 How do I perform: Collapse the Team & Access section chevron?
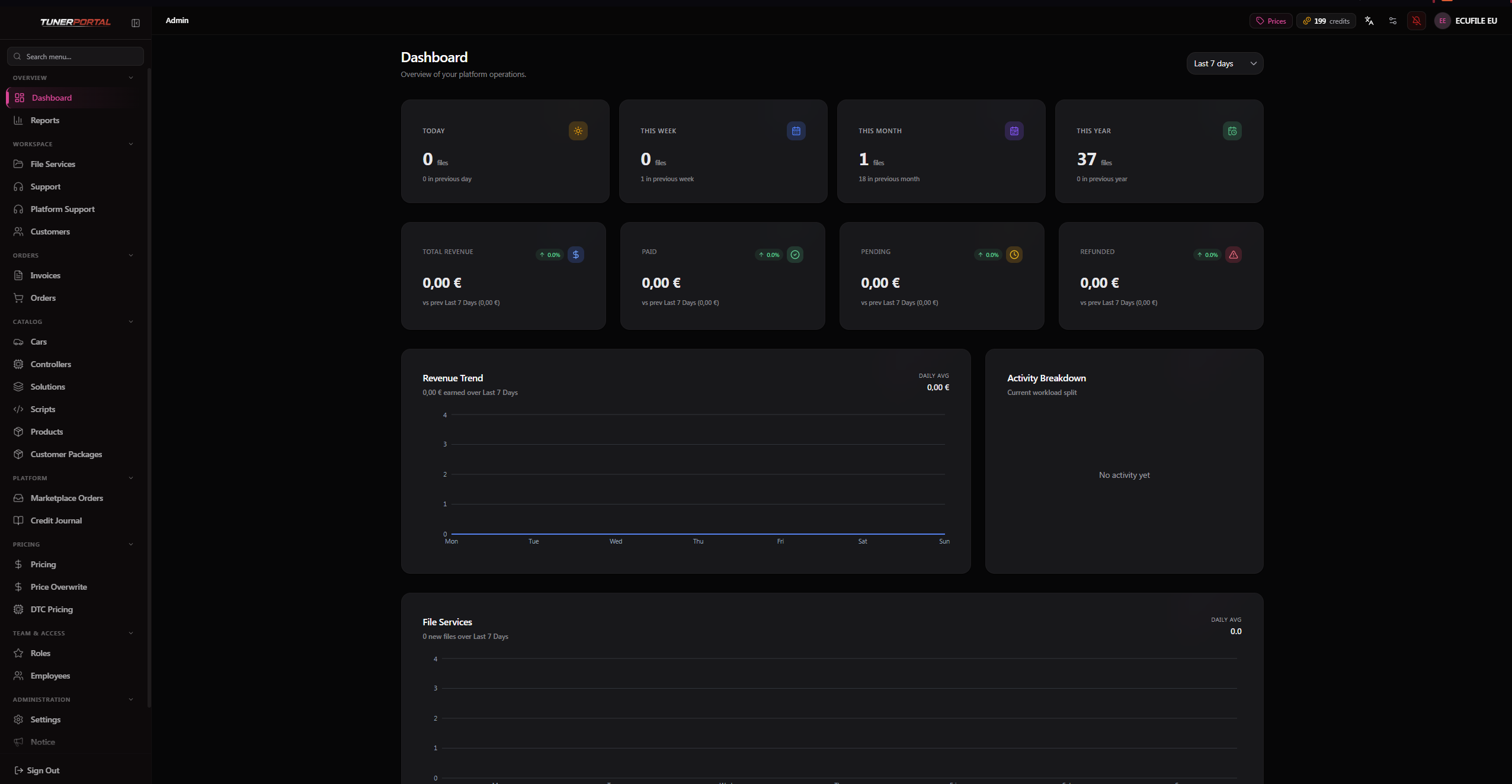coord(131,633)
